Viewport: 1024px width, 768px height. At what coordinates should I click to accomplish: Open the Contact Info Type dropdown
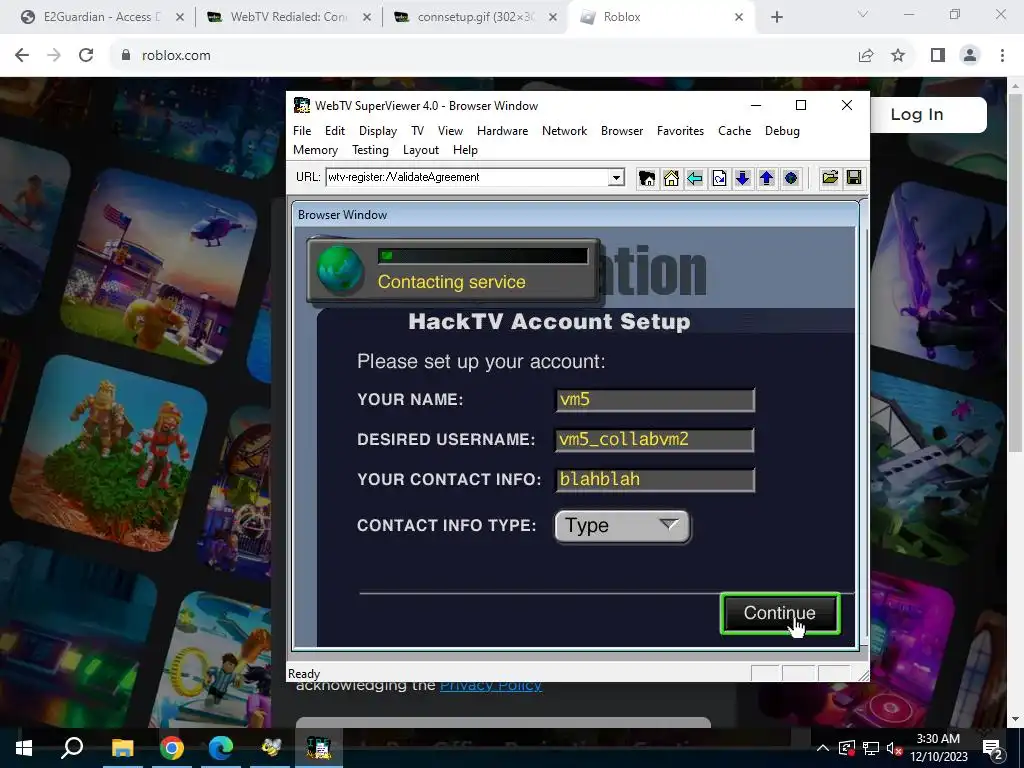point(622,526)
